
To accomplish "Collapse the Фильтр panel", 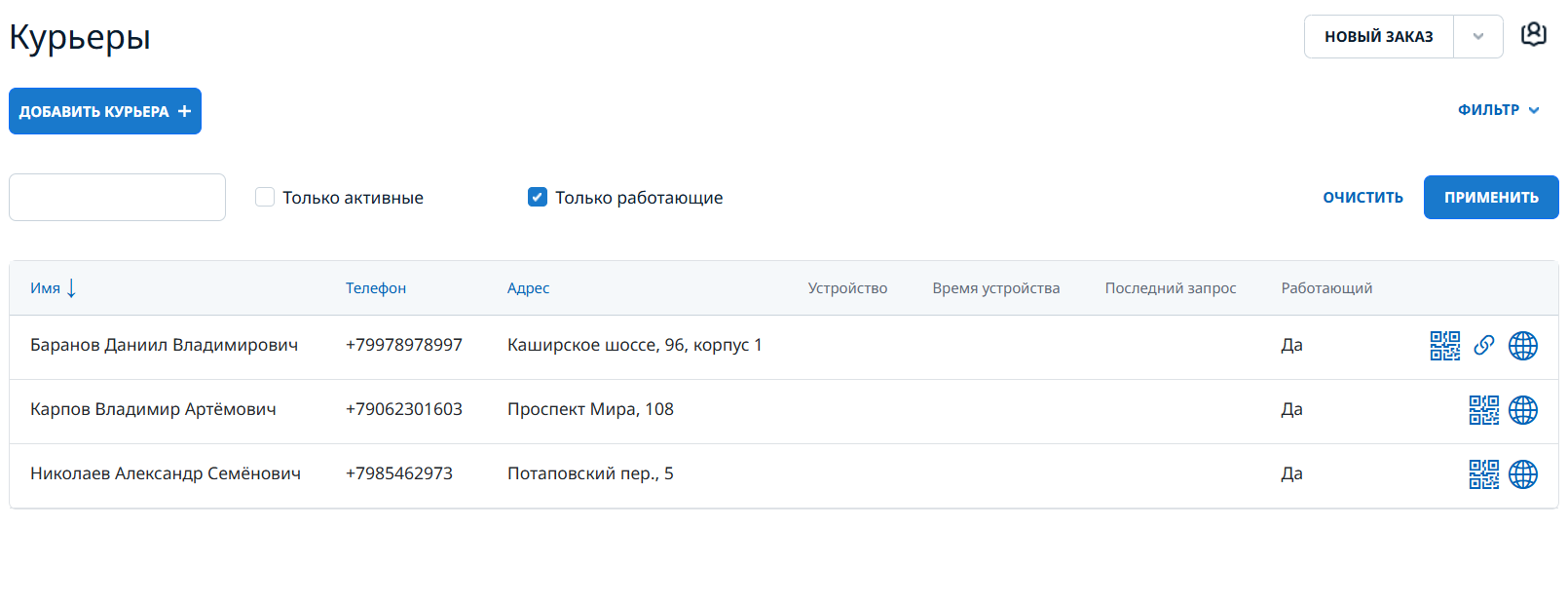I will [1498, 110].
